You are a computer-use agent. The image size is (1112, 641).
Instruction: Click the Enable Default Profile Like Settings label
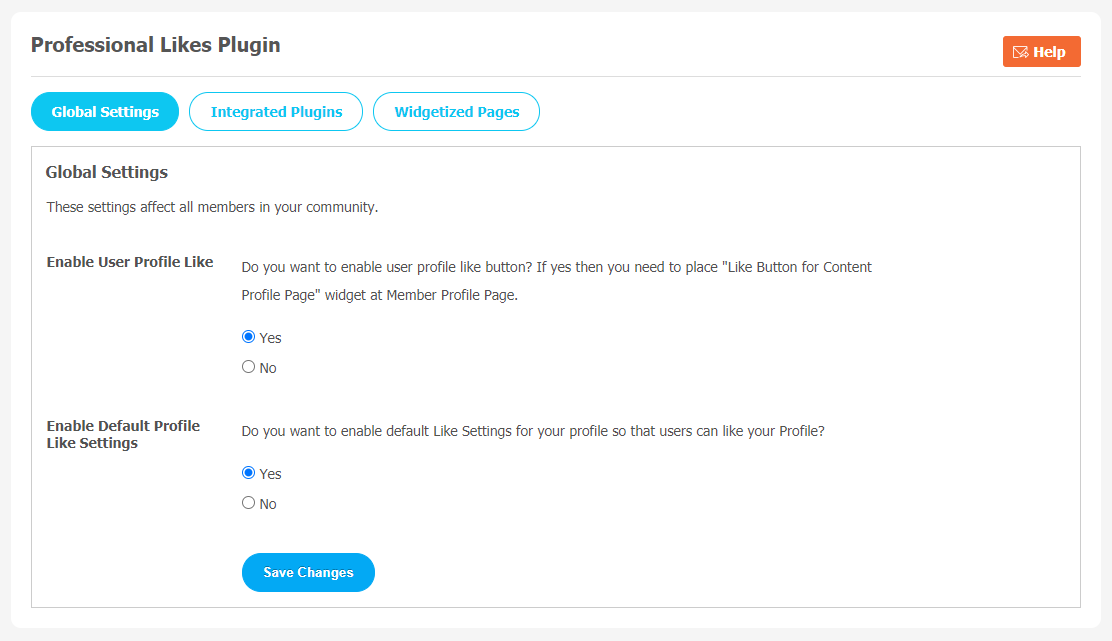[123, 434]
